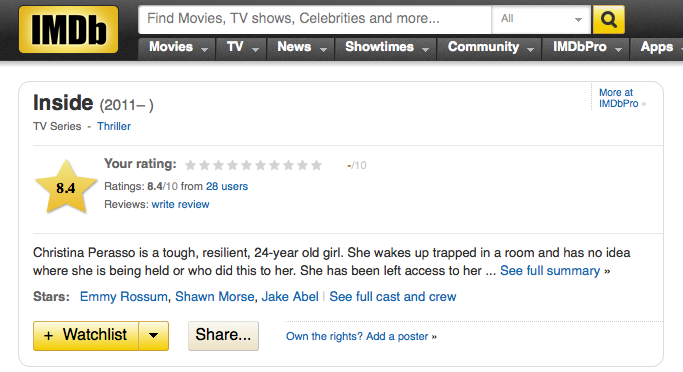Click the 28 users ratings link
The height and width of the screenshot is (372, 683).
point(227,186)
